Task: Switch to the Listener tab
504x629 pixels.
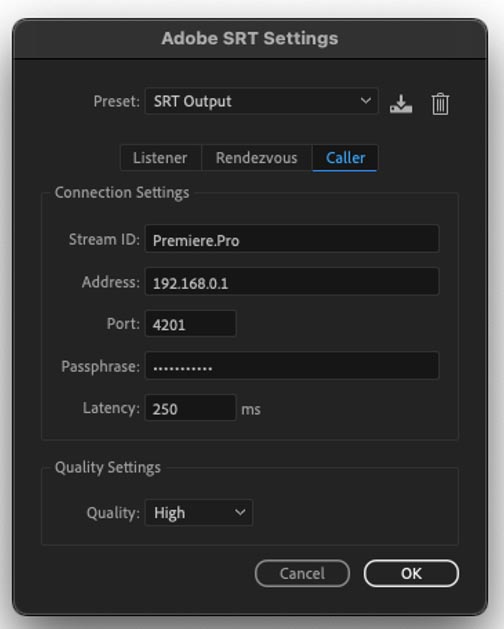Action: pos(160,158)
